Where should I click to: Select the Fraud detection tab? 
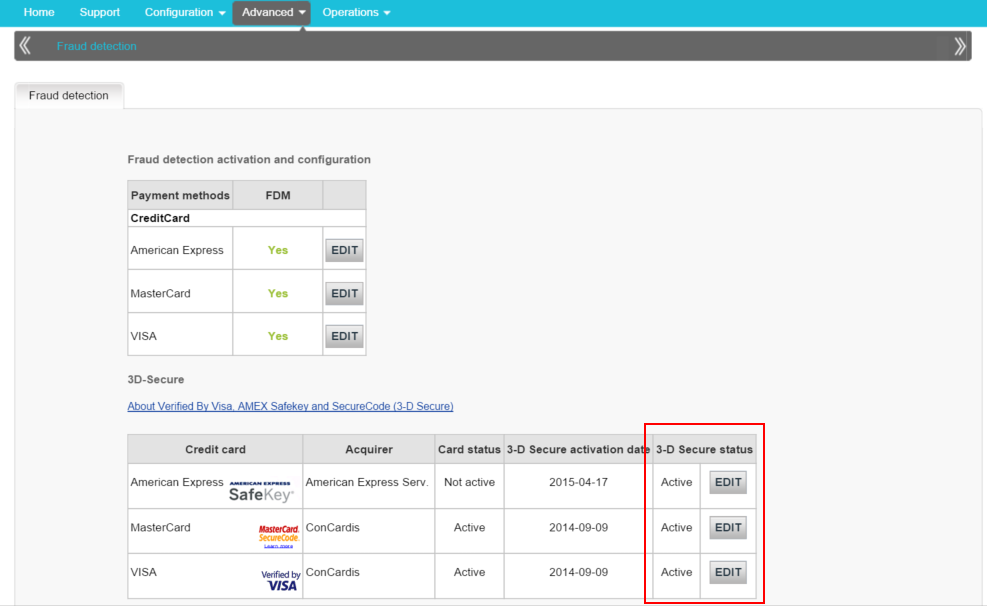coord(69,96)
